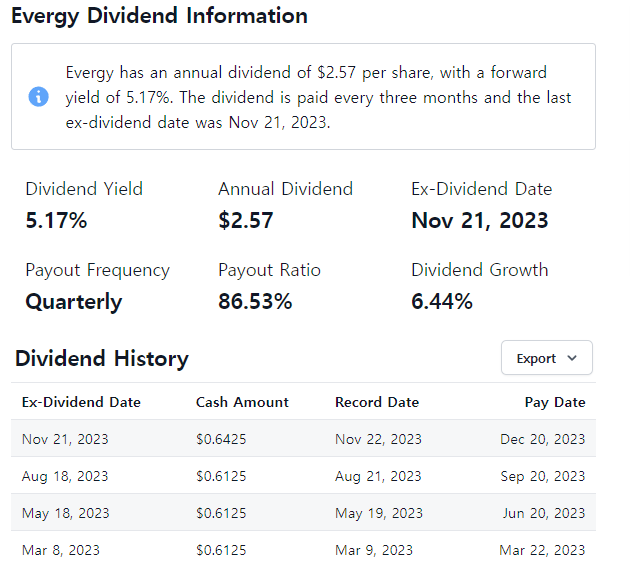Click the $2.57 Annual Dividend value
Viewport: 630px width, 561px height.
click(x=246, y=221)
